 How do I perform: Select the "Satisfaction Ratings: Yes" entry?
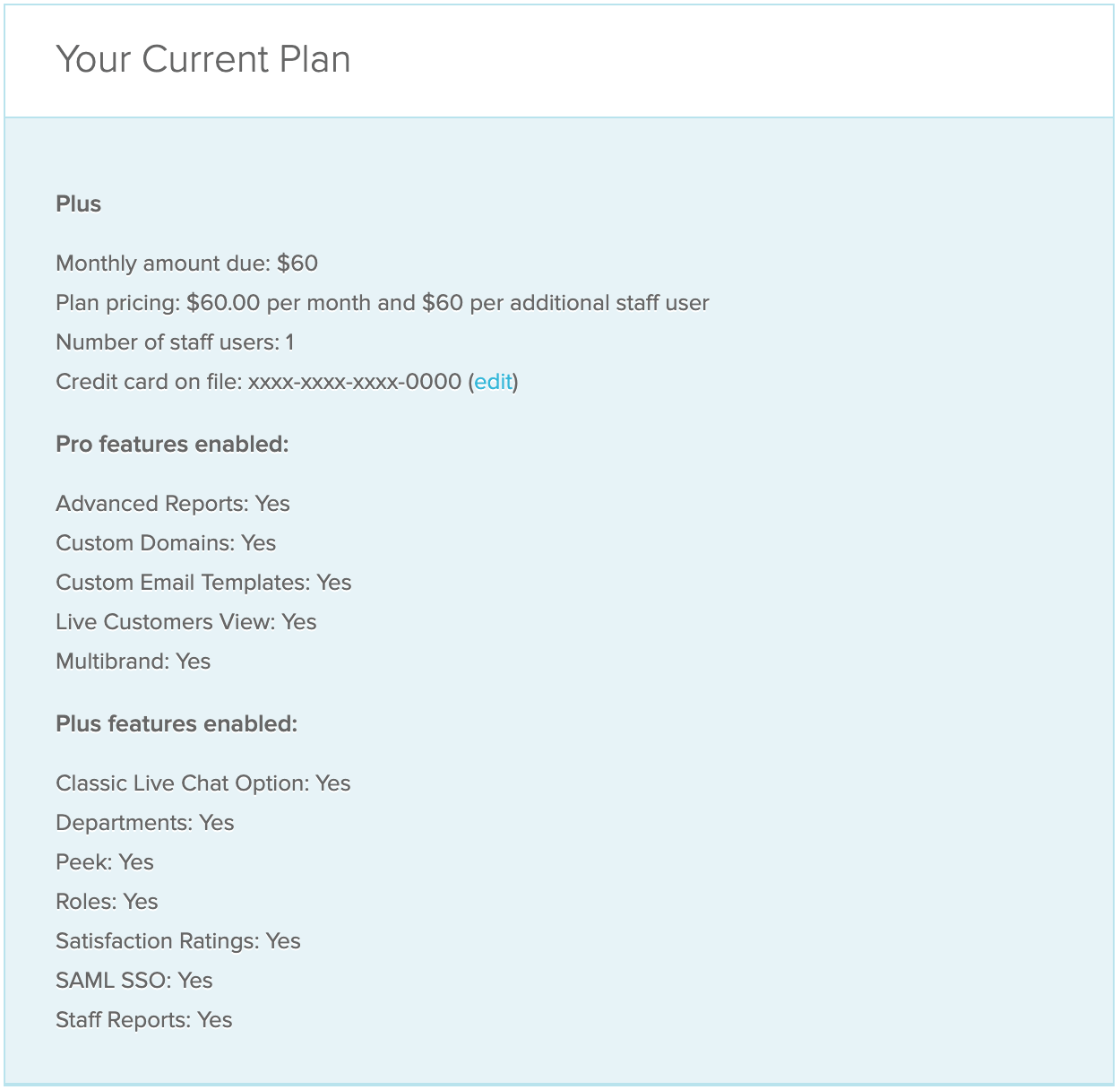178,941
